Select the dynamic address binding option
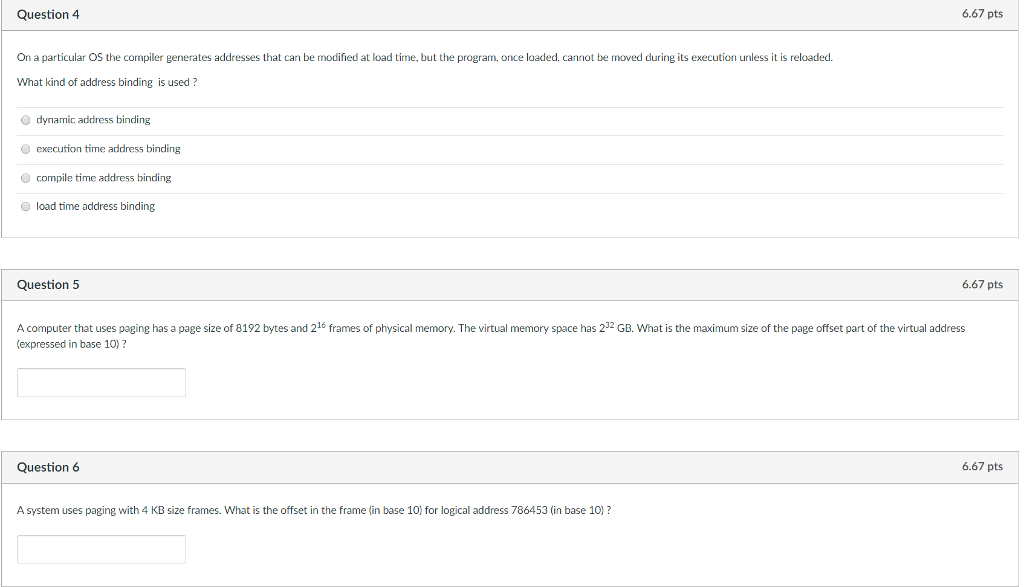Viewport: 1024px width, 587px height. [25, 120]
